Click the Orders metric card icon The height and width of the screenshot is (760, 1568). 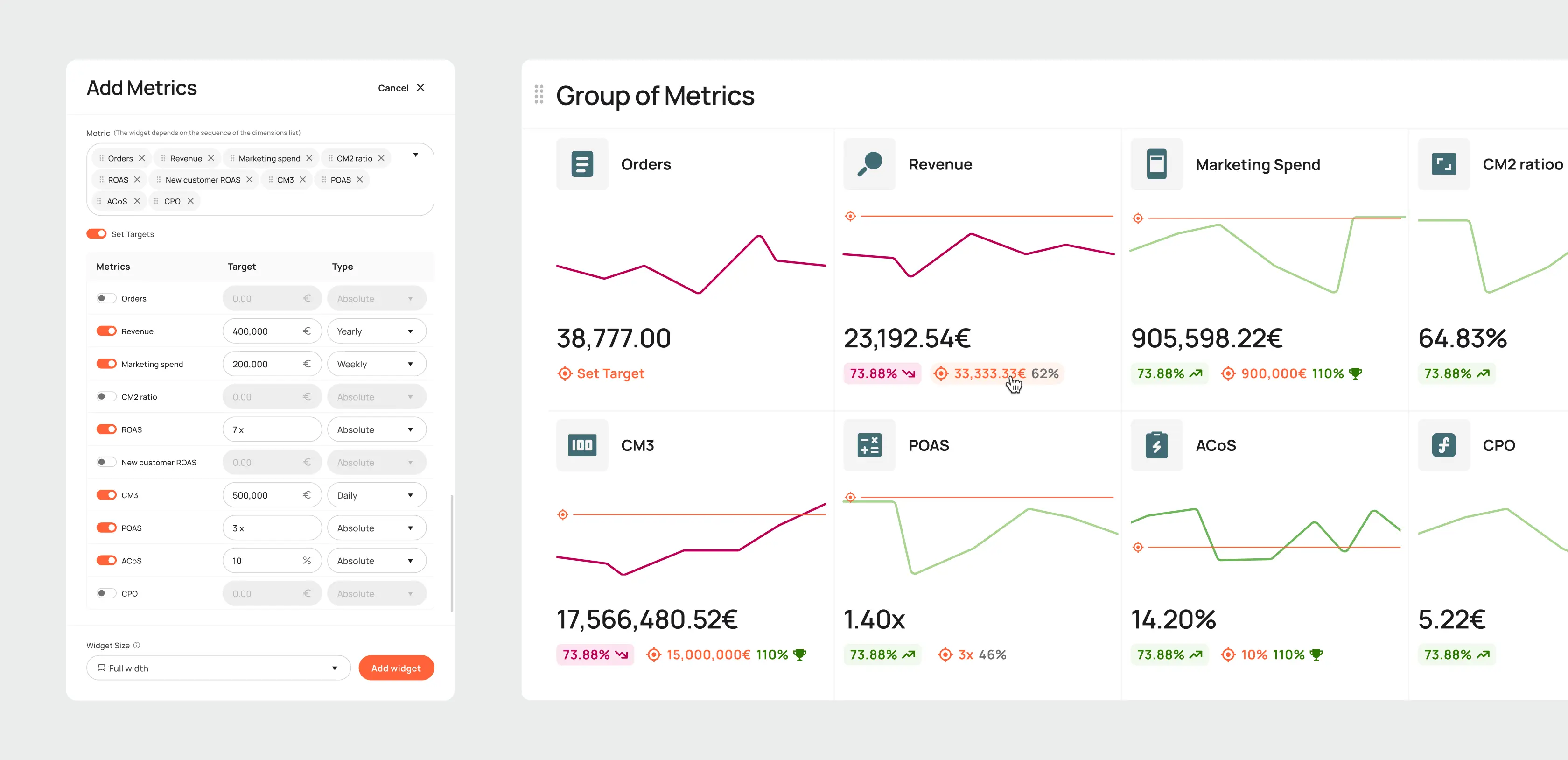pos(582,164)
